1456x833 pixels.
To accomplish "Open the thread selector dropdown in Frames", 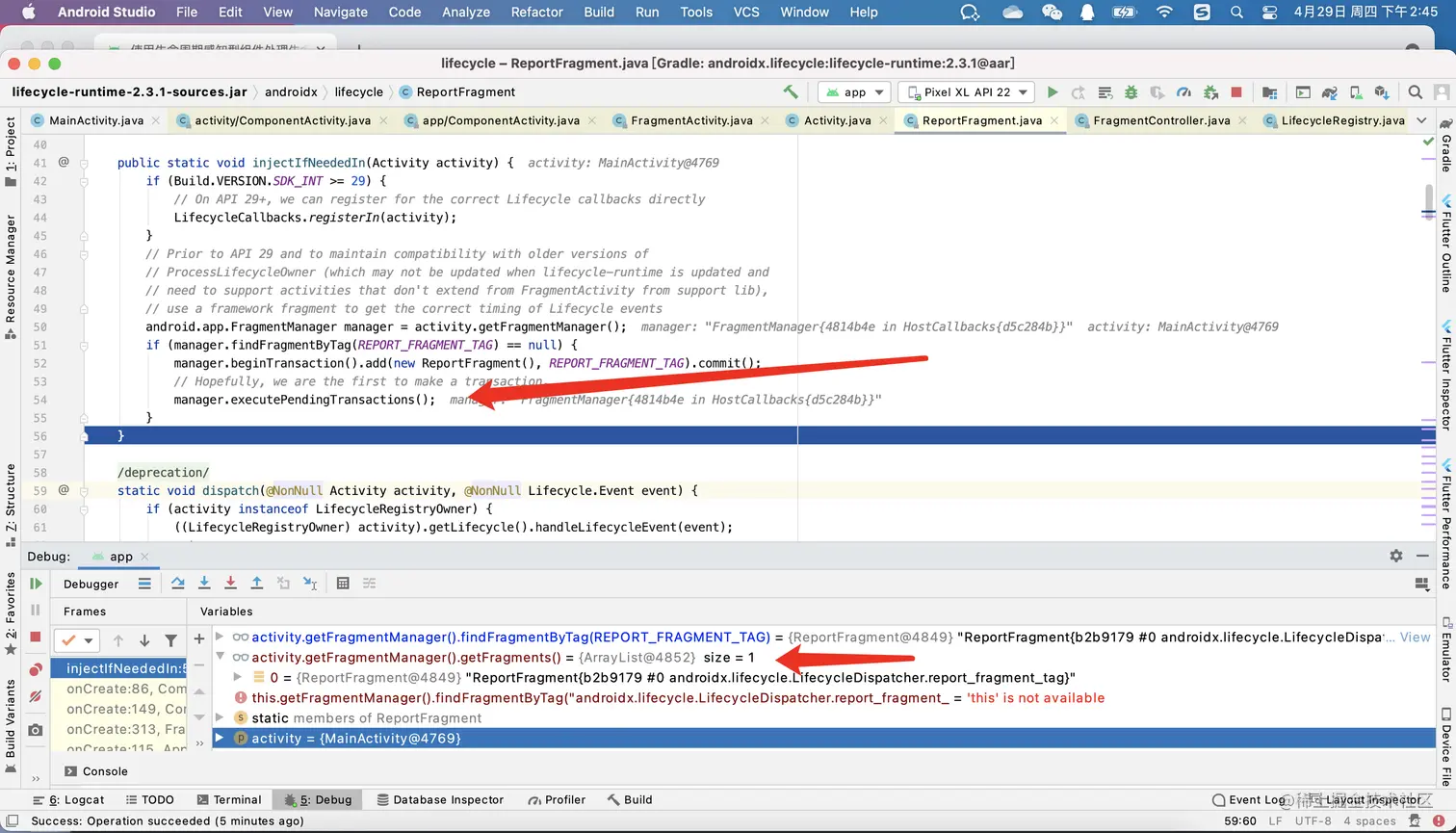I will click(76, 640).
